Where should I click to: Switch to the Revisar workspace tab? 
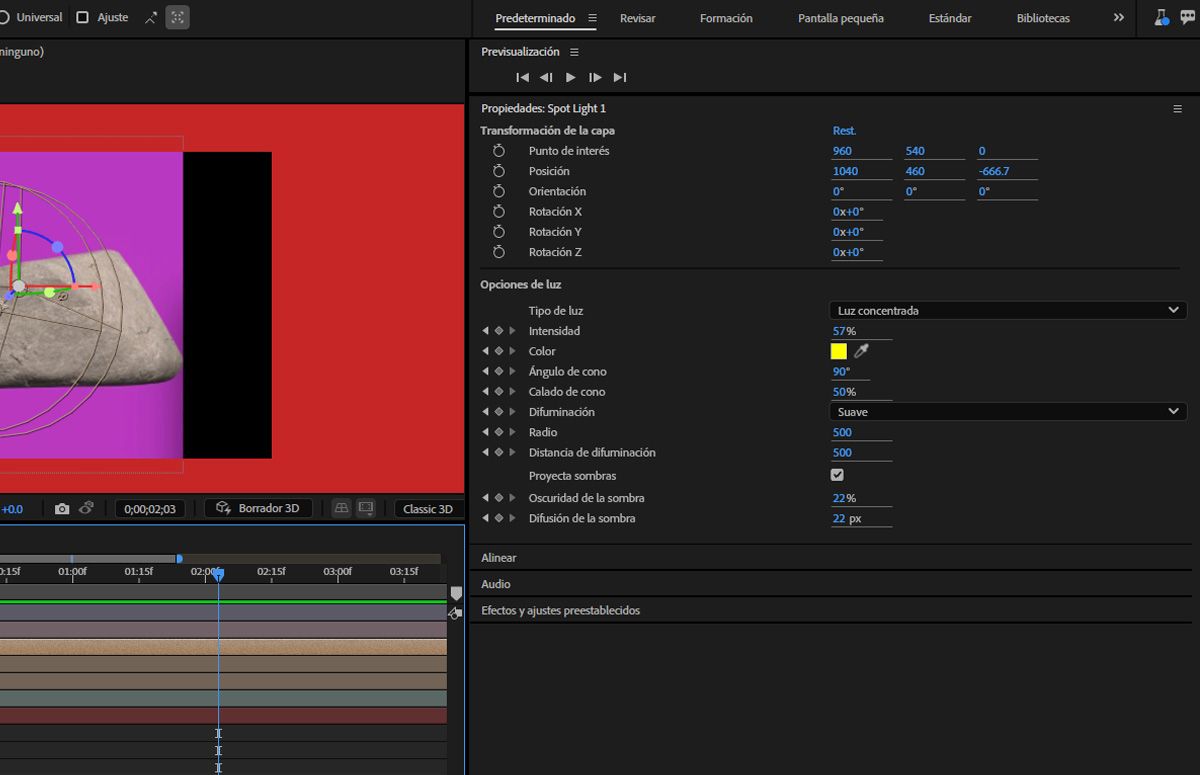click(638, 18)
